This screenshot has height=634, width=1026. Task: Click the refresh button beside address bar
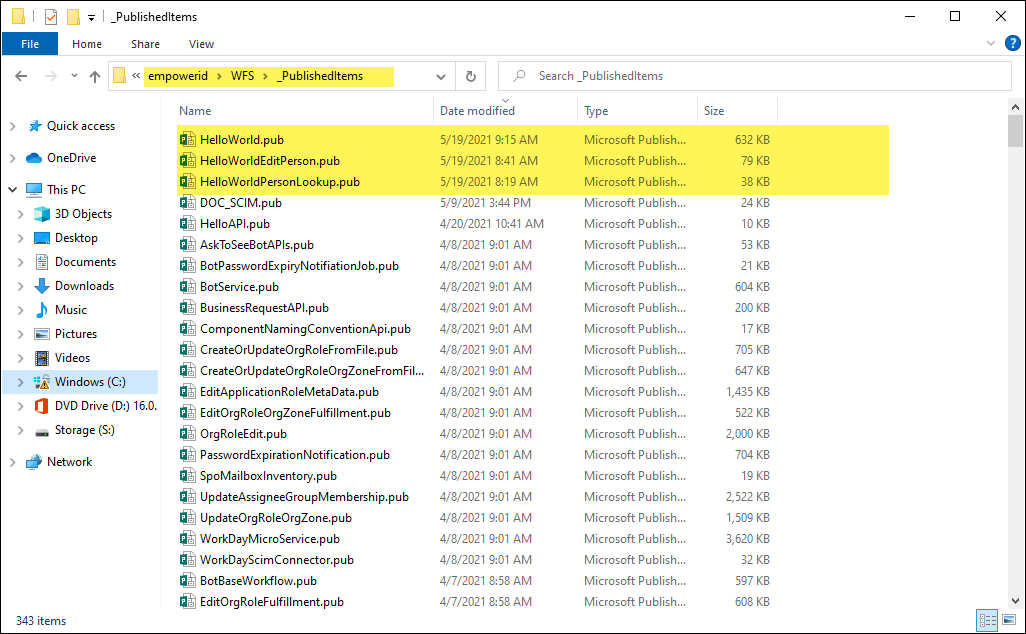coord(471,76)
